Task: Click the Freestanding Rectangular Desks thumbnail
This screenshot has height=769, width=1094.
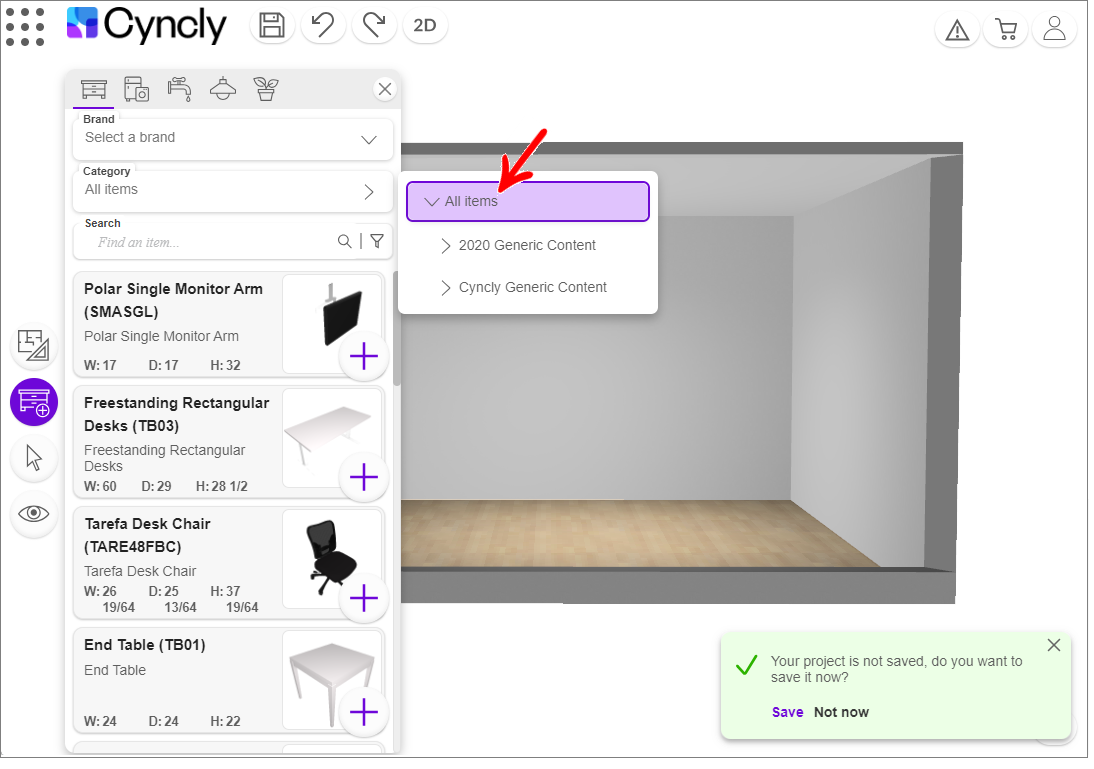Action: click(333, 438)
